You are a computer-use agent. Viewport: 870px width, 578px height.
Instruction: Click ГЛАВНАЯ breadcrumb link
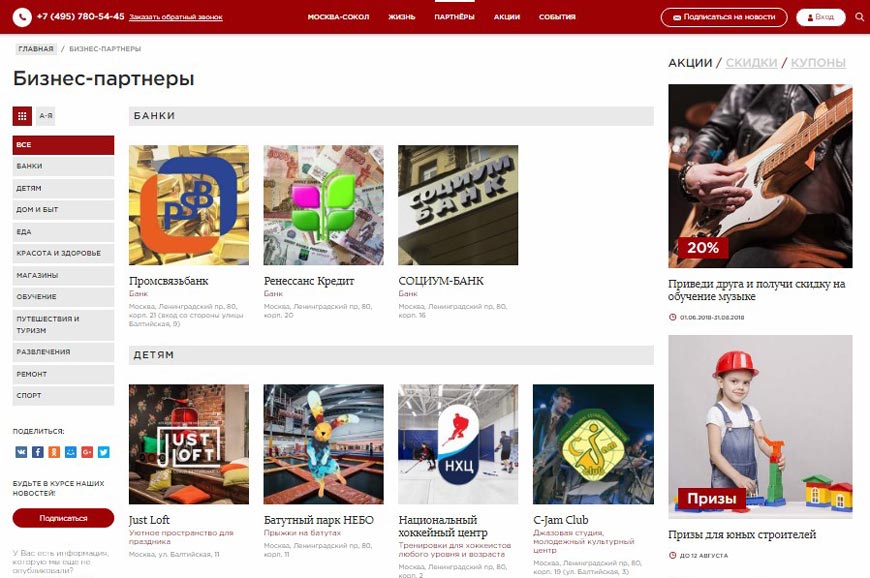(x=35, y=48)
